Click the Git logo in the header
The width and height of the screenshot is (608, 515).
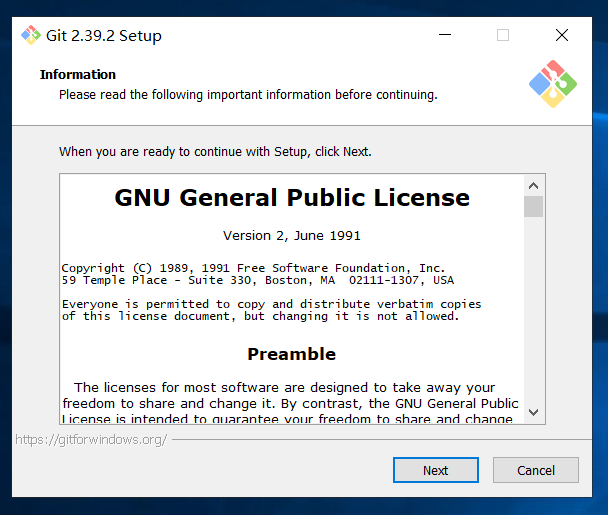[553, 84]
